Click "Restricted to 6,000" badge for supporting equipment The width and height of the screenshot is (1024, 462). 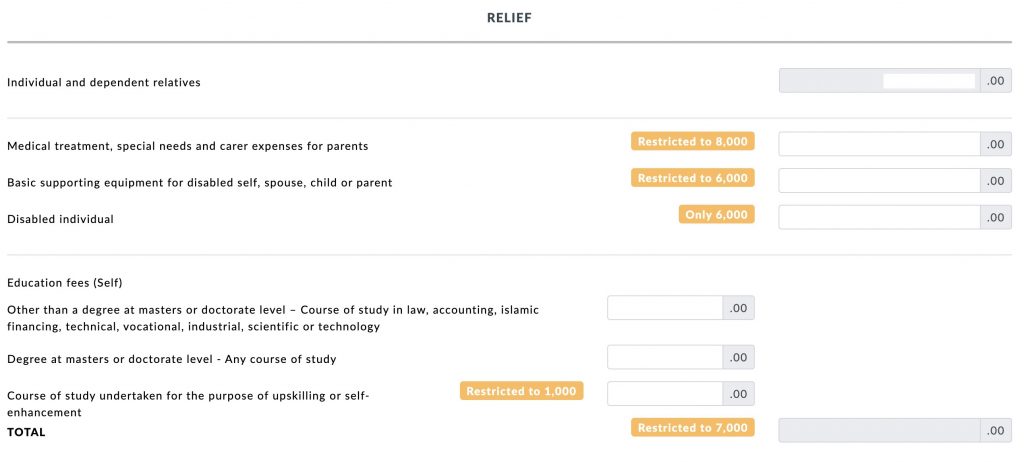(x=692, y=178)
